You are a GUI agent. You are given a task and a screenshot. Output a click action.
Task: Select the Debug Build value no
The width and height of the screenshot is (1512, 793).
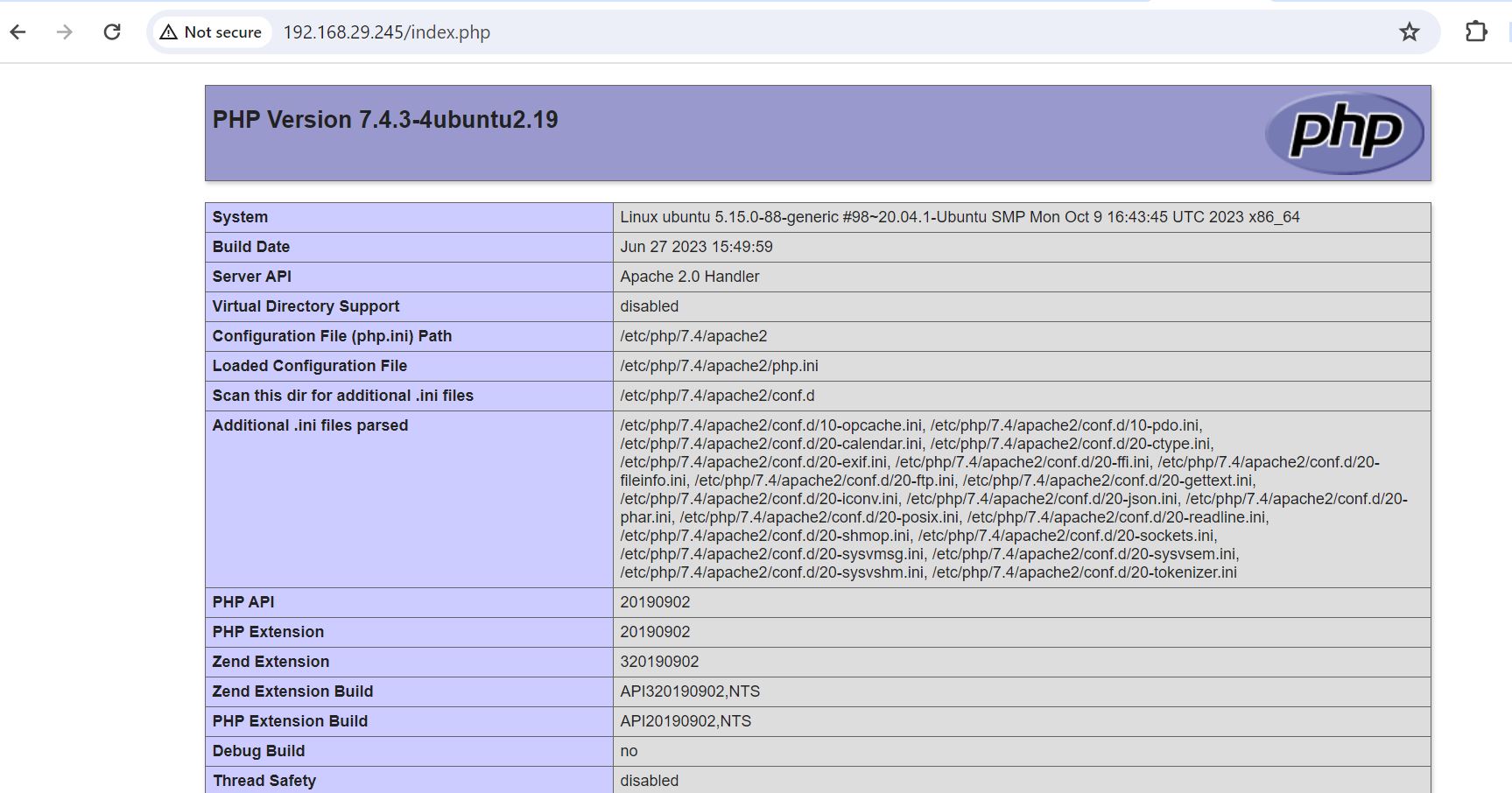[x=629, y=751]
